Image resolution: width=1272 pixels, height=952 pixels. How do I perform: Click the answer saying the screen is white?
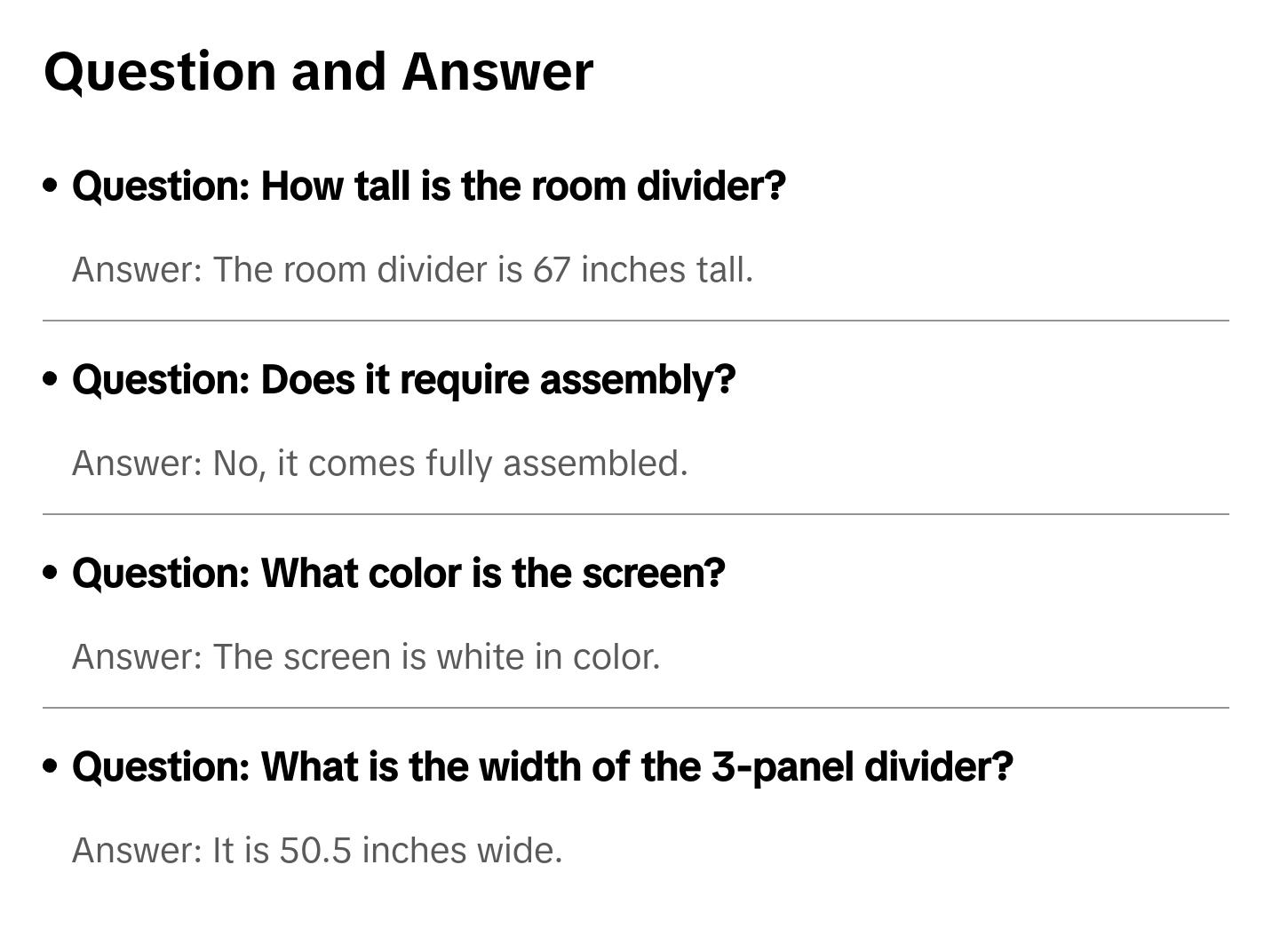click(366, 657)
